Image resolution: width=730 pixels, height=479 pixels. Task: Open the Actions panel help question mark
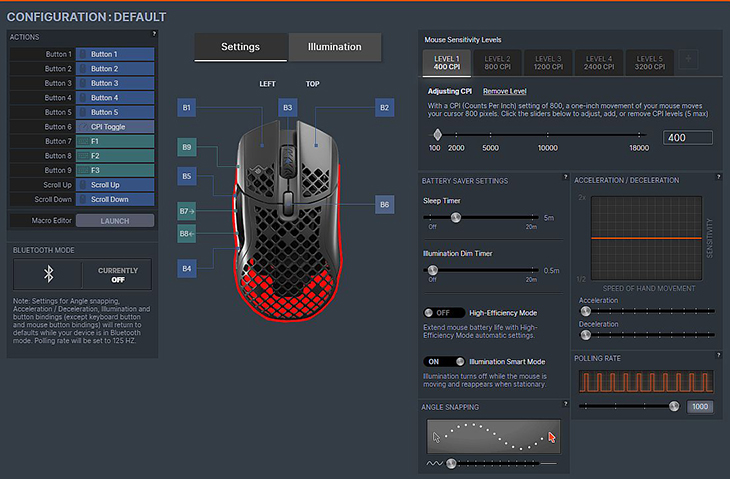154,34
